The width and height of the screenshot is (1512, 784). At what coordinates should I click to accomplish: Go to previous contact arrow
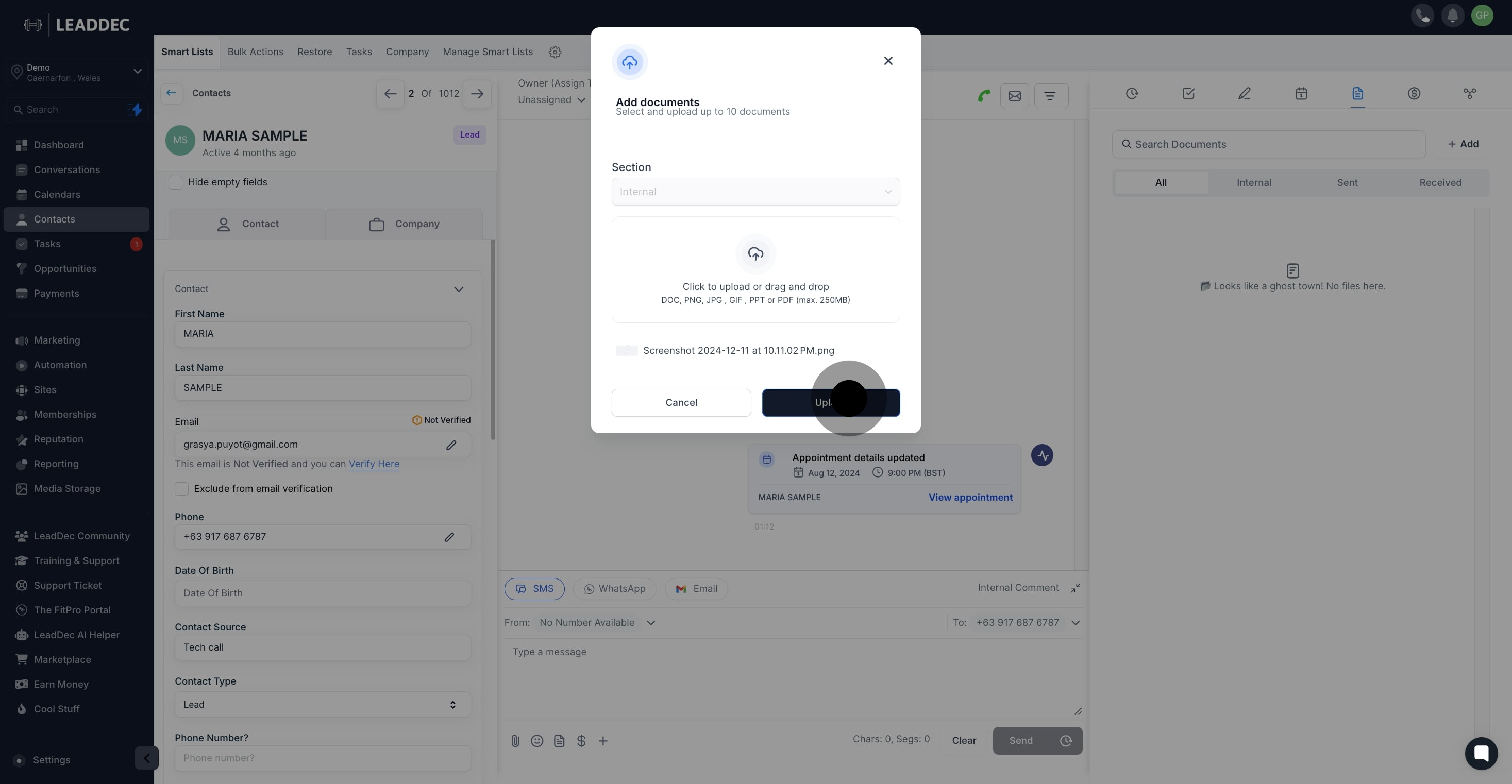click(x=390, y=94)
